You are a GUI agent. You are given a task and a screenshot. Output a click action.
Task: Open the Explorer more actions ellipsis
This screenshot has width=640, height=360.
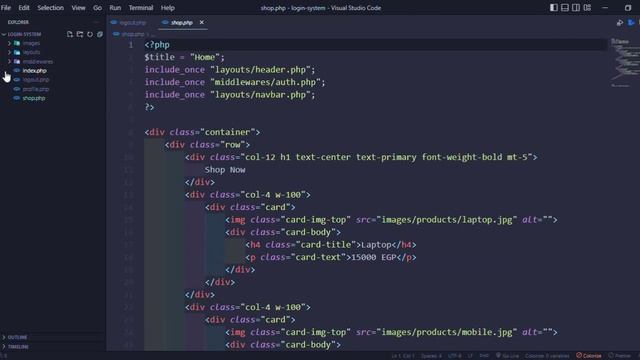pyautogui.click(x=96, y=22)
